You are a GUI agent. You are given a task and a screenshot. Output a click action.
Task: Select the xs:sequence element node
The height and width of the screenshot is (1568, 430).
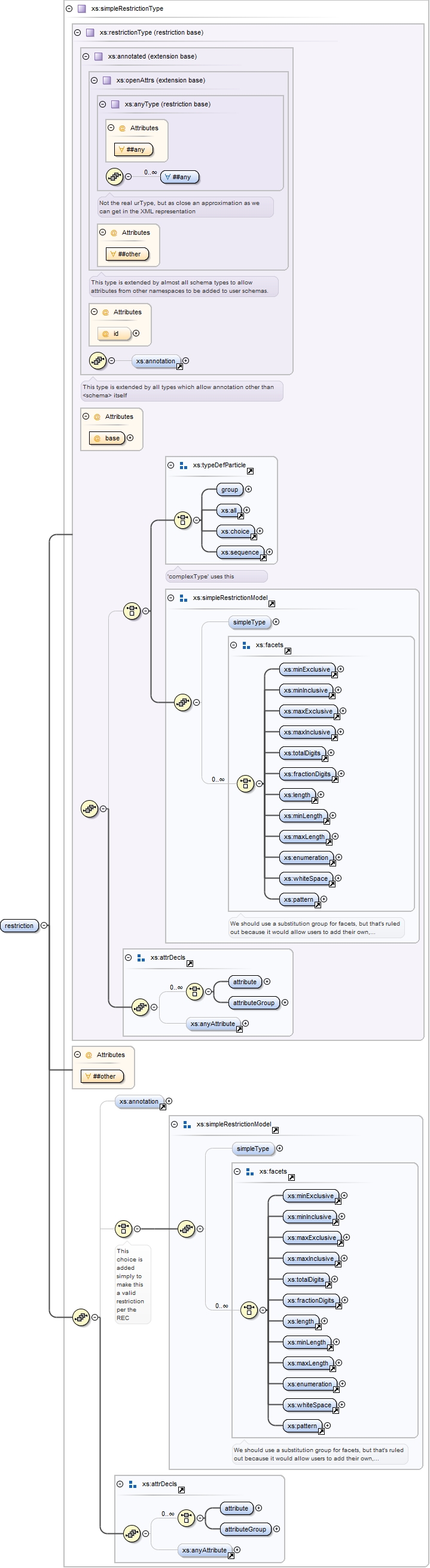[240, 552]
